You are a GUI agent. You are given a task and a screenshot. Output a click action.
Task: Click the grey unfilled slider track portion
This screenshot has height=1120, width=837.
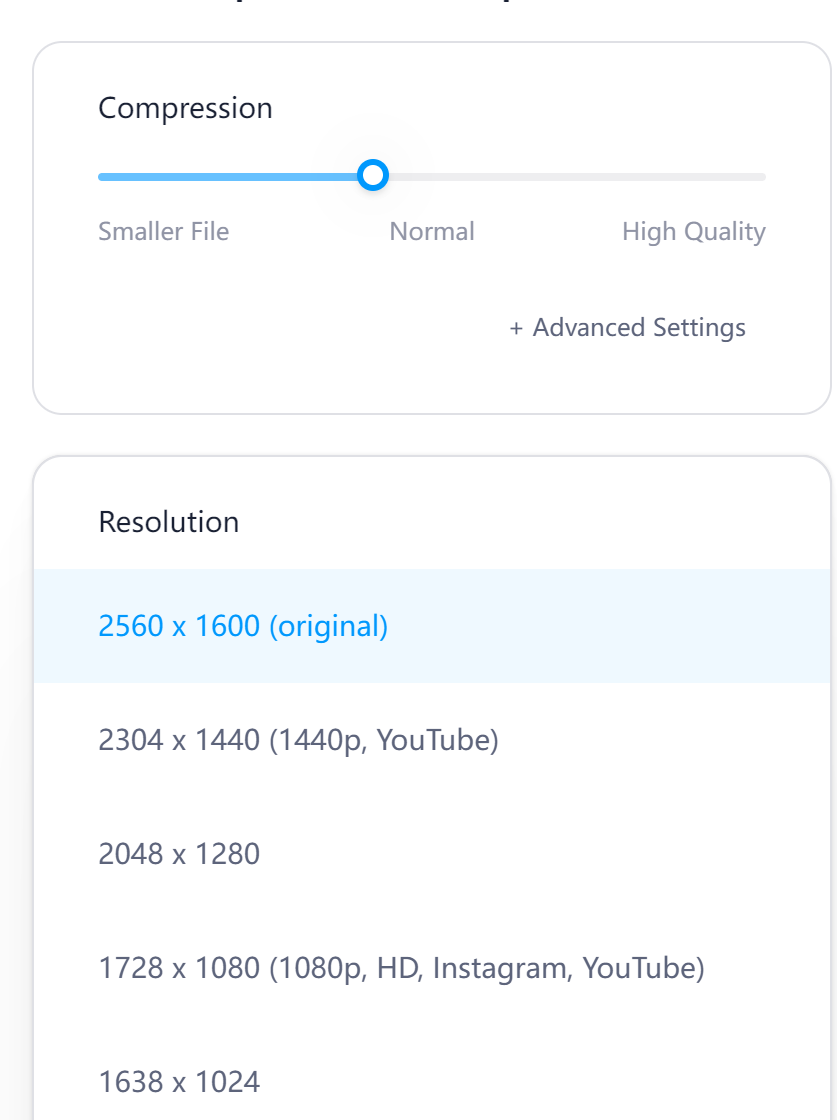tap(577, 176)
